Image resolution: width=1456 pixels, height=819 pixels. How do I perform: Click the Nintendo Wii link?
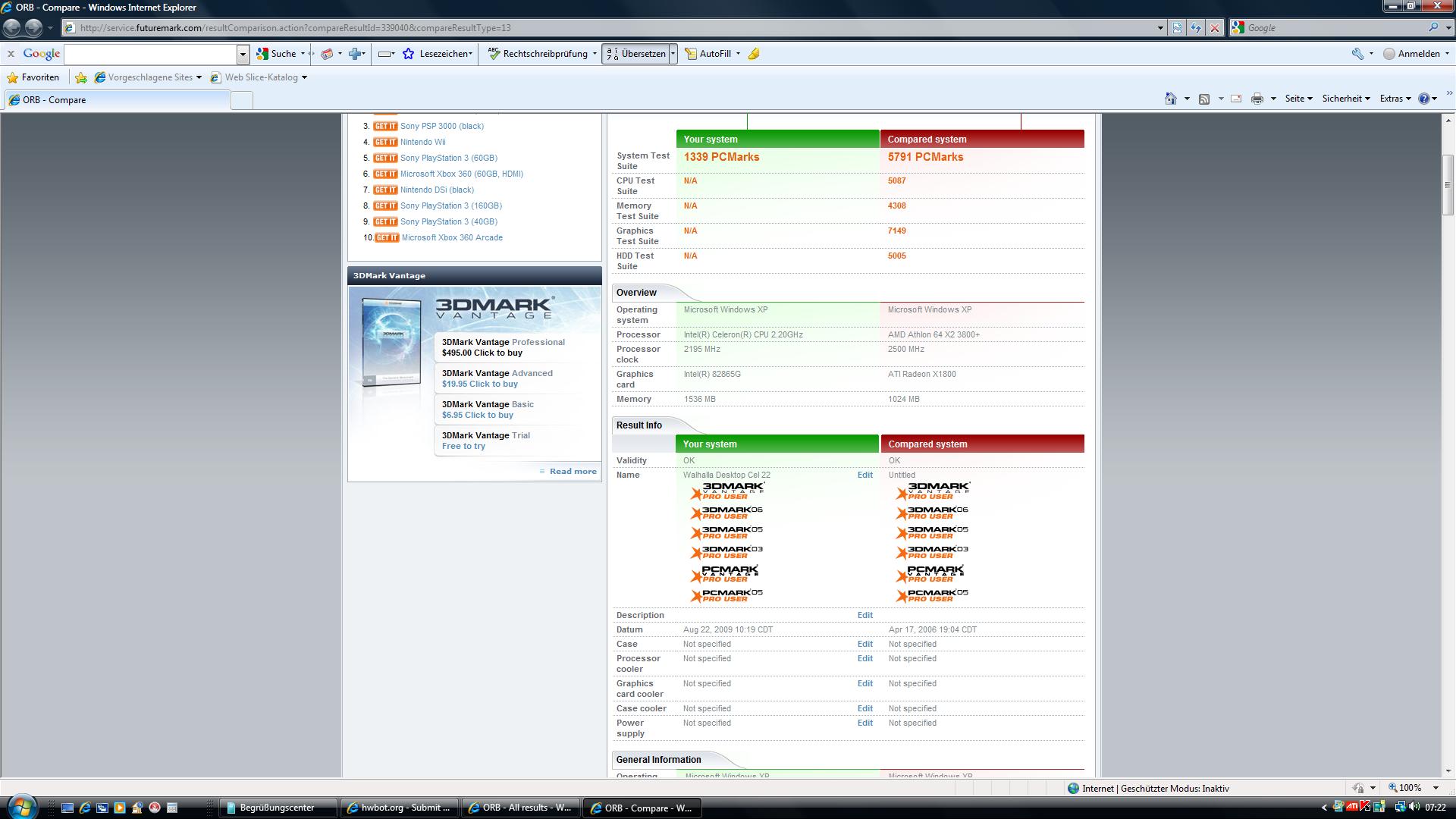[x=423, y=142]
